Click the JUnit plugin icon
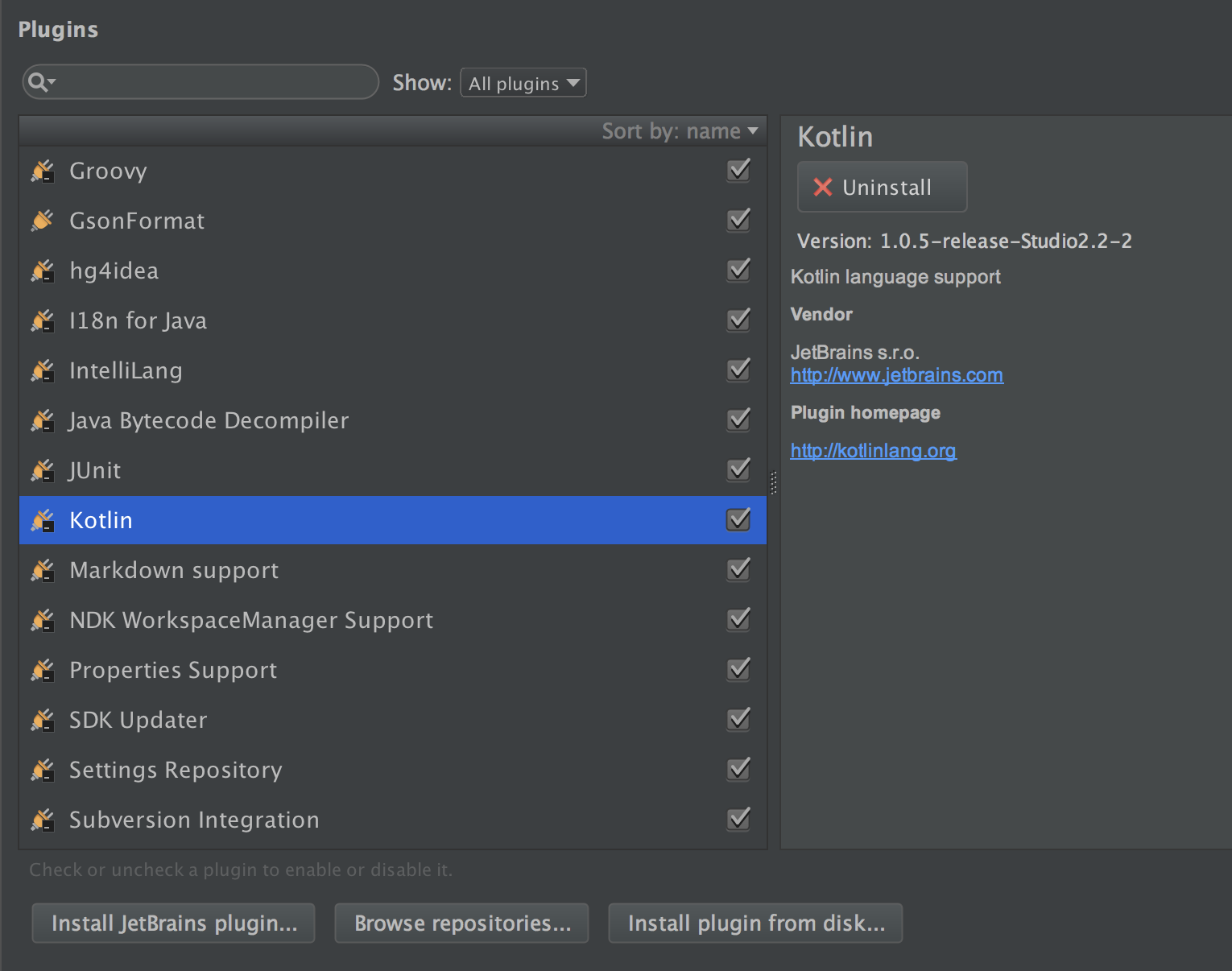Image resolution: width=1232 pixels, height=971 pixels. [x=43, y=470]
